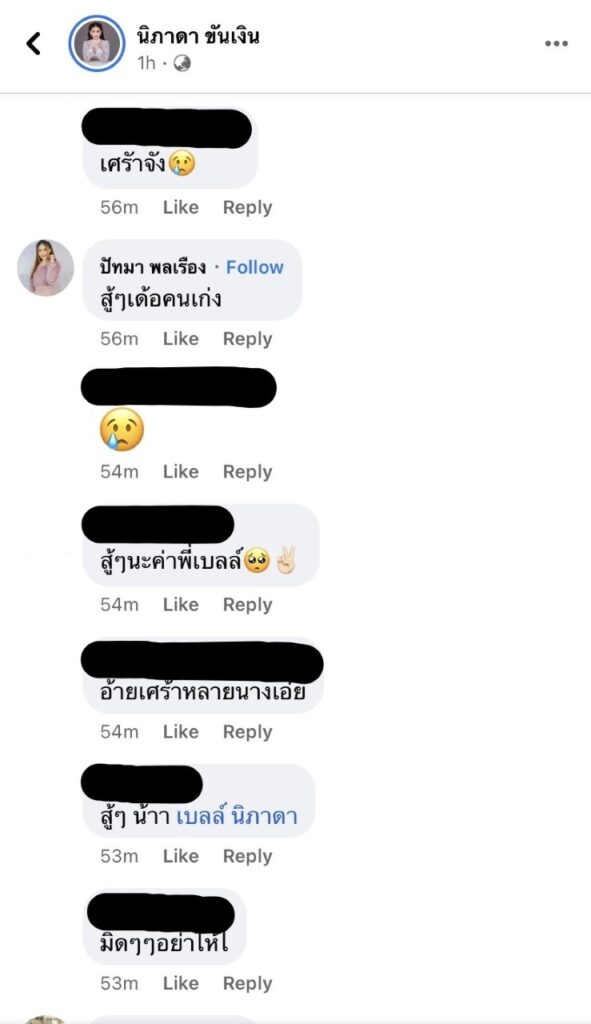Like the อ้ายเศร้าหลายนางเอ่ย comment
The height and width of the screenshot is (1024, 591).
coord(181,731)
